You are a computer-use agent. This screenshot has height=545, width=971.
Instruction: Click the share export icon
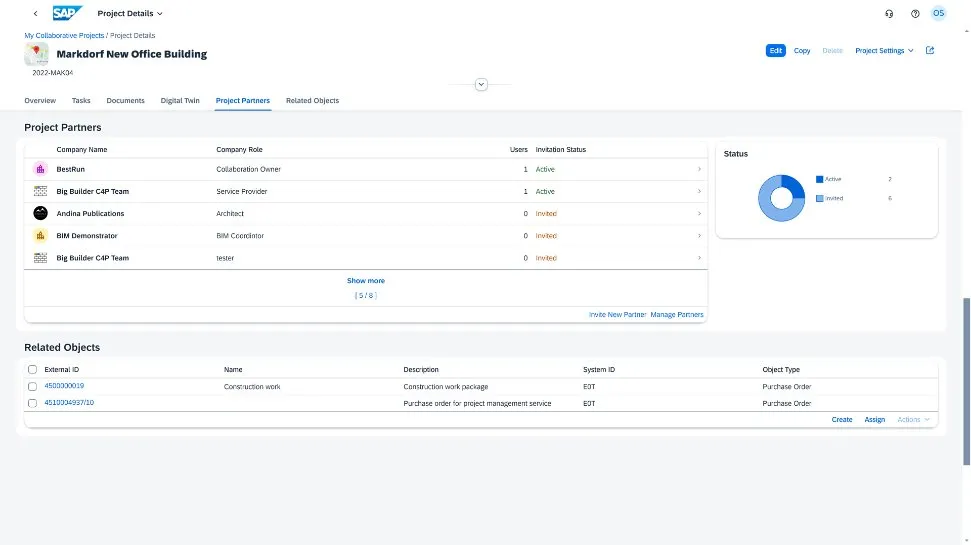pyautogui.click(x=930, y=50)
